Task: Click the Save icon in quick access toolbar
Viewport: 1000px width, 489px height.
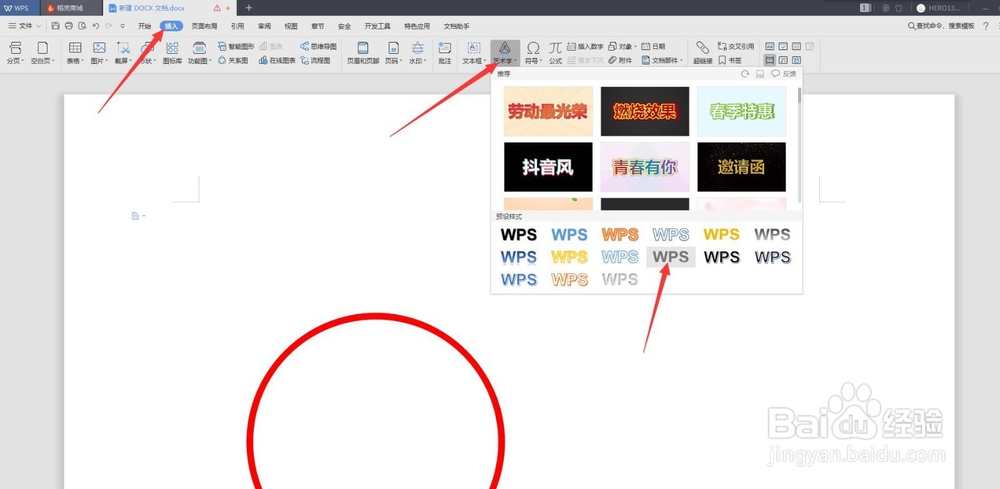Action: point(55,26)
